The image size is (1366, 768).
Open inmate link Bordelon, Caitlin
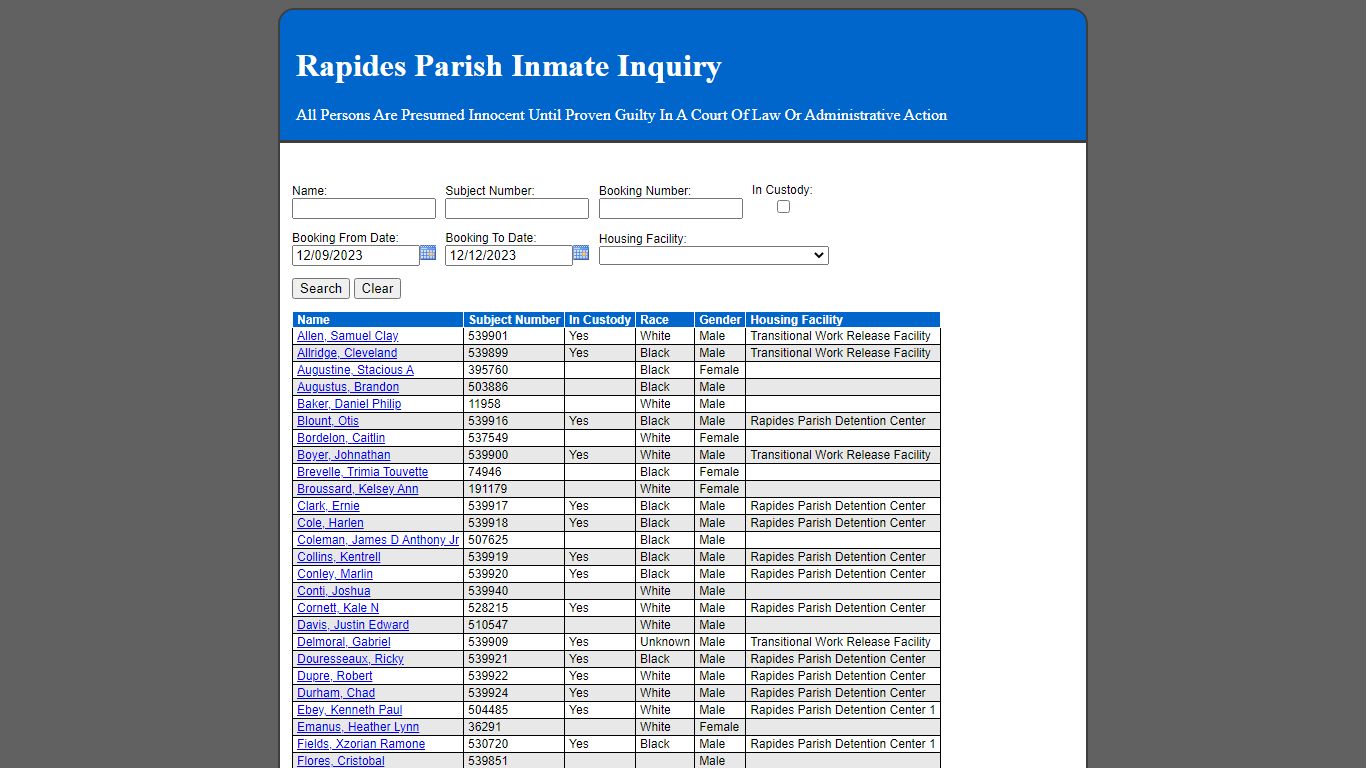click(341, 438)
